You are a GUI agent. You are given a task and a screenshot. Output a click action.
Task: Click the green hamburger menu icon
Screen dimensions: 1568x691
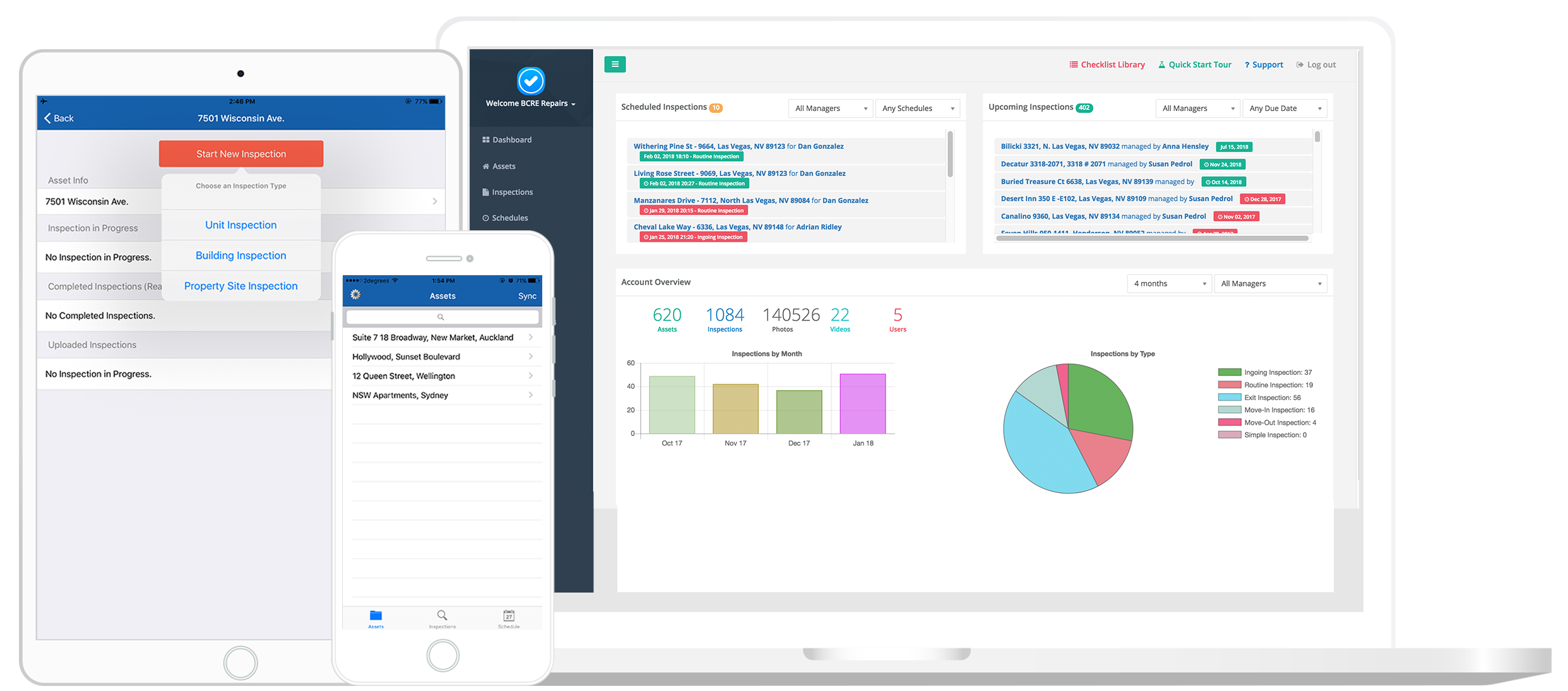coord(615,64)
